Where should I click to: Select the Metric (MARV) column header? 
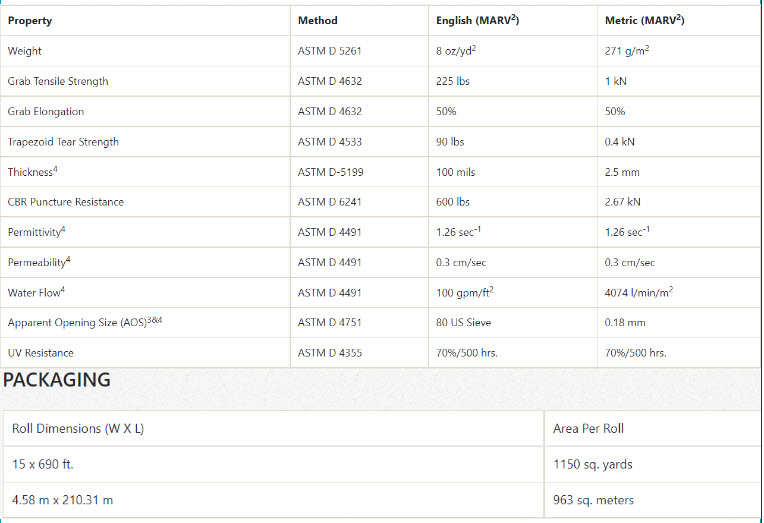(644, 20)
